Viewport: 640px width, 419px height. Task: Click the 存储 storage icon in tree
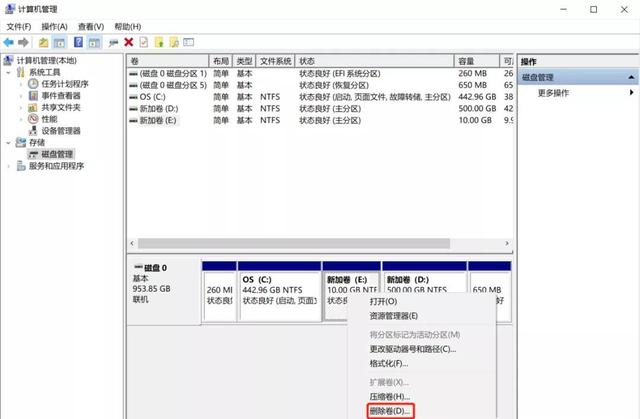click(21, 142)
